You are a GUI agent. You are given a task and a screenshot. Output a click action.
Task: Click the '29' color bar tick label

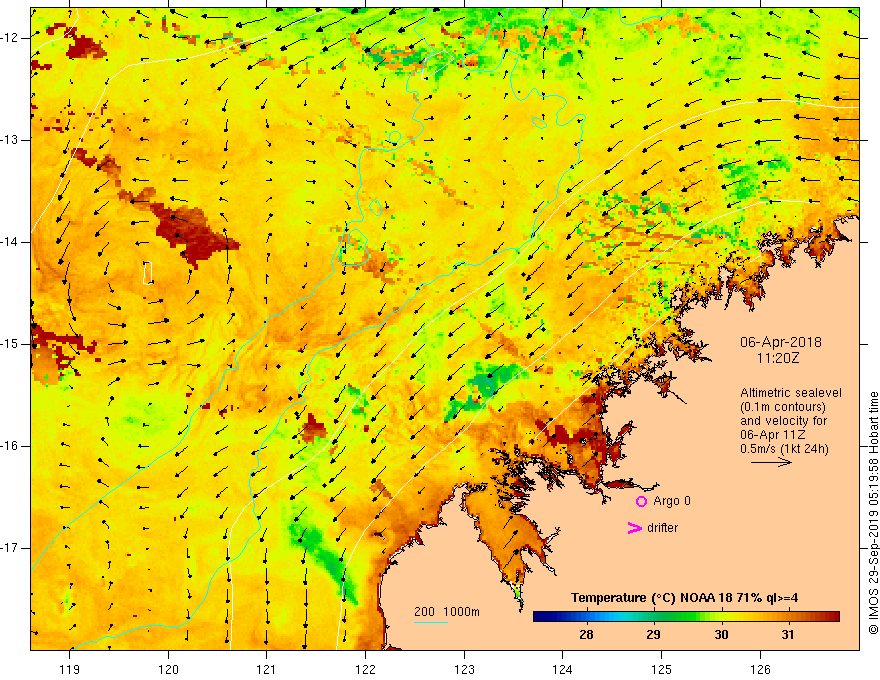[x=653, y=635]
